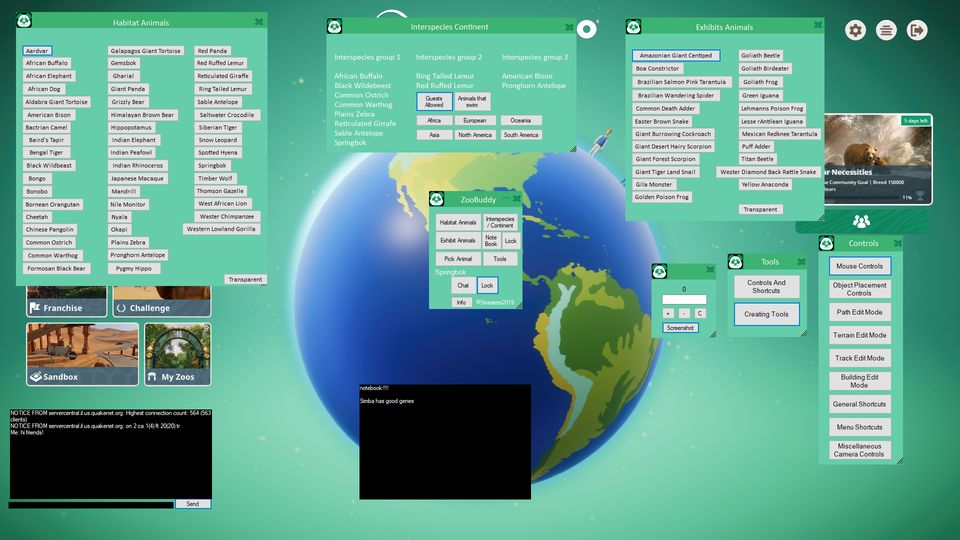Screen dimensions: 960x540
Task: Open Mouse Controls in Controls panel
Action: point(859,266)
